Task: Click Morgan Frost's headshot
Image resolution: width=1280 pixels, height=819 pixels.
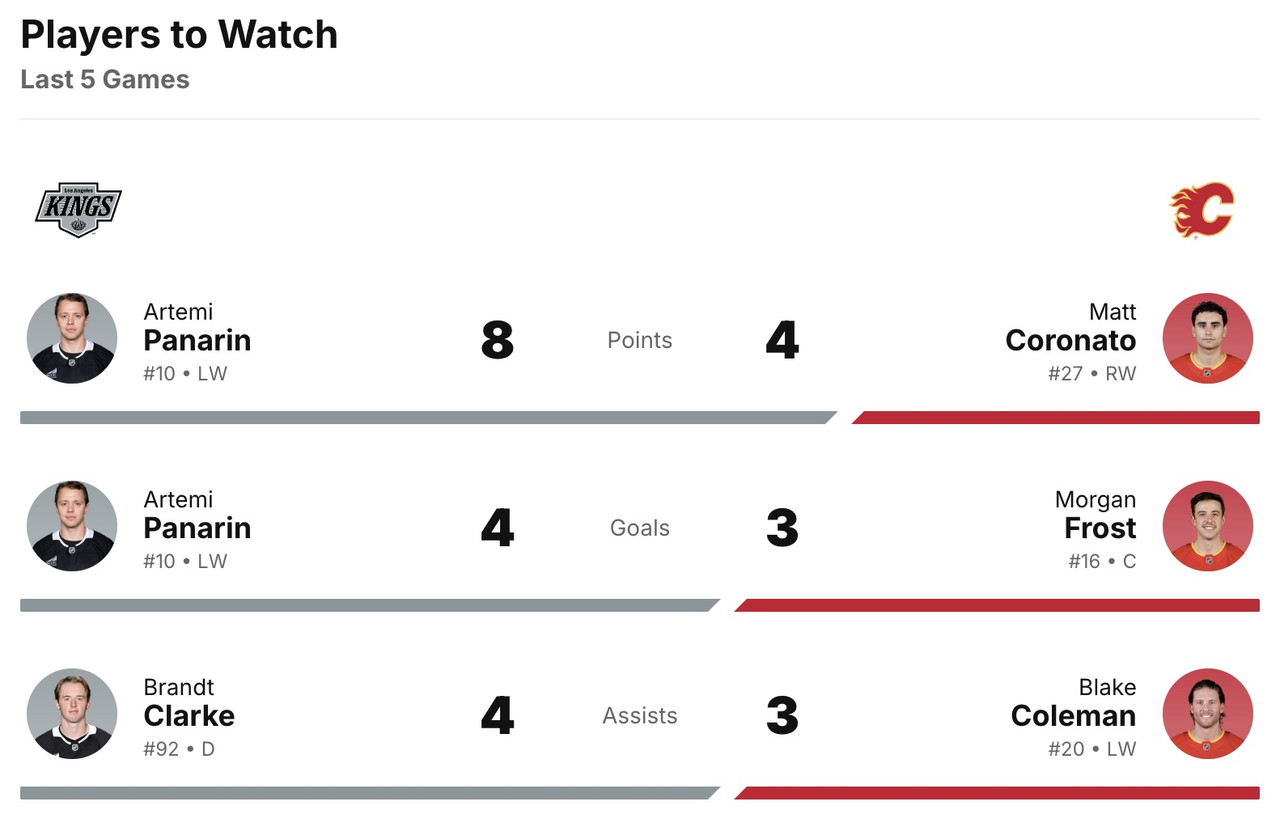Action: 1208,526
